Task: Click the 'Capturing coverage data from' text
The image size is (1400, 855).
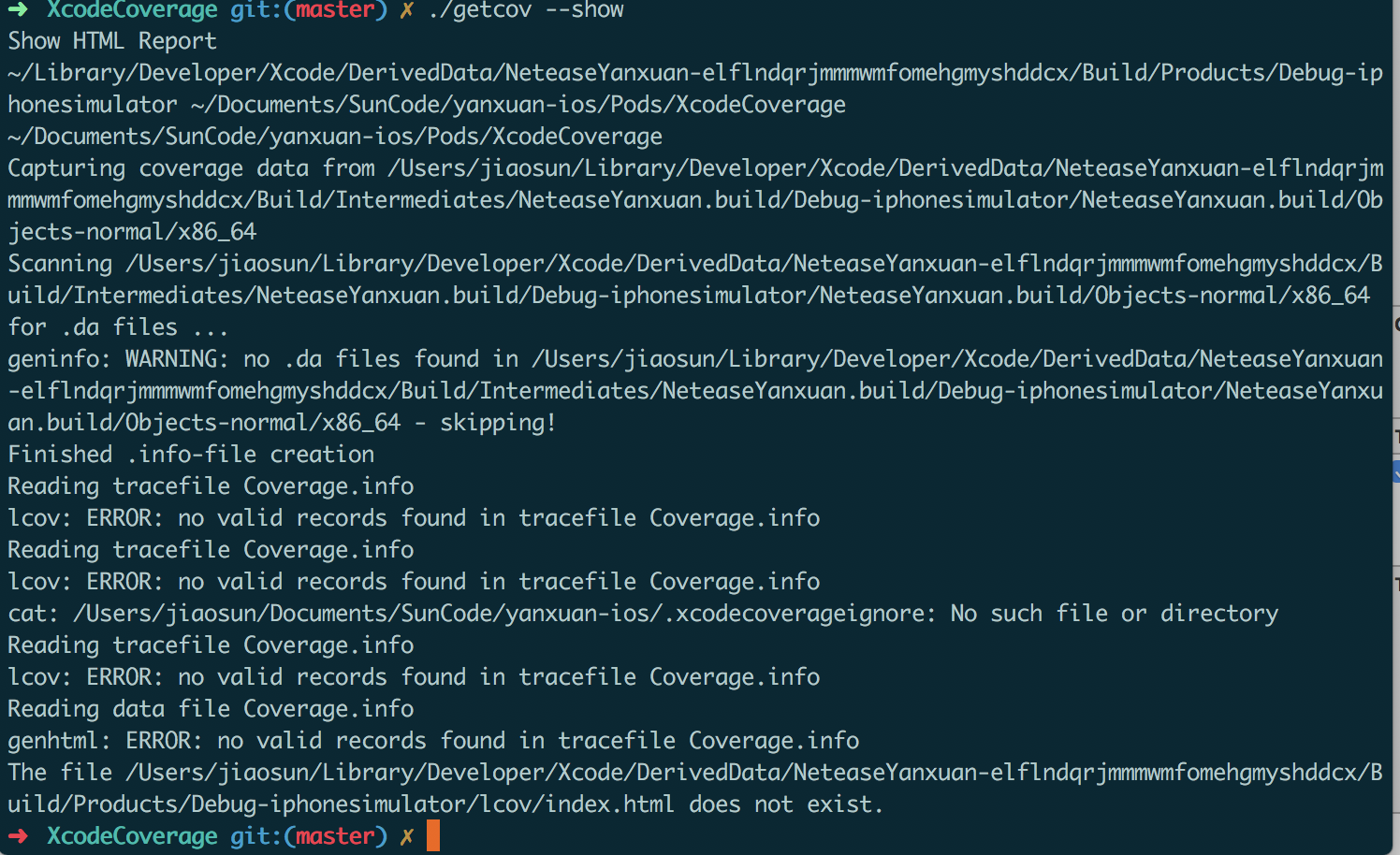Action: pyautogui.click(x=192, y=168)
